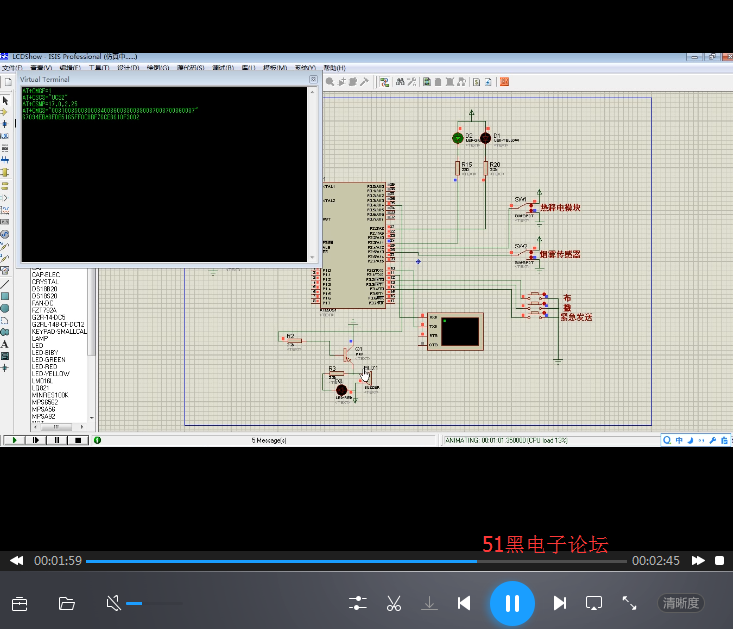This screenshot has height=629, width=733.
Task: Click the orange ARES toolbar icon
Action: pos(504,82)
